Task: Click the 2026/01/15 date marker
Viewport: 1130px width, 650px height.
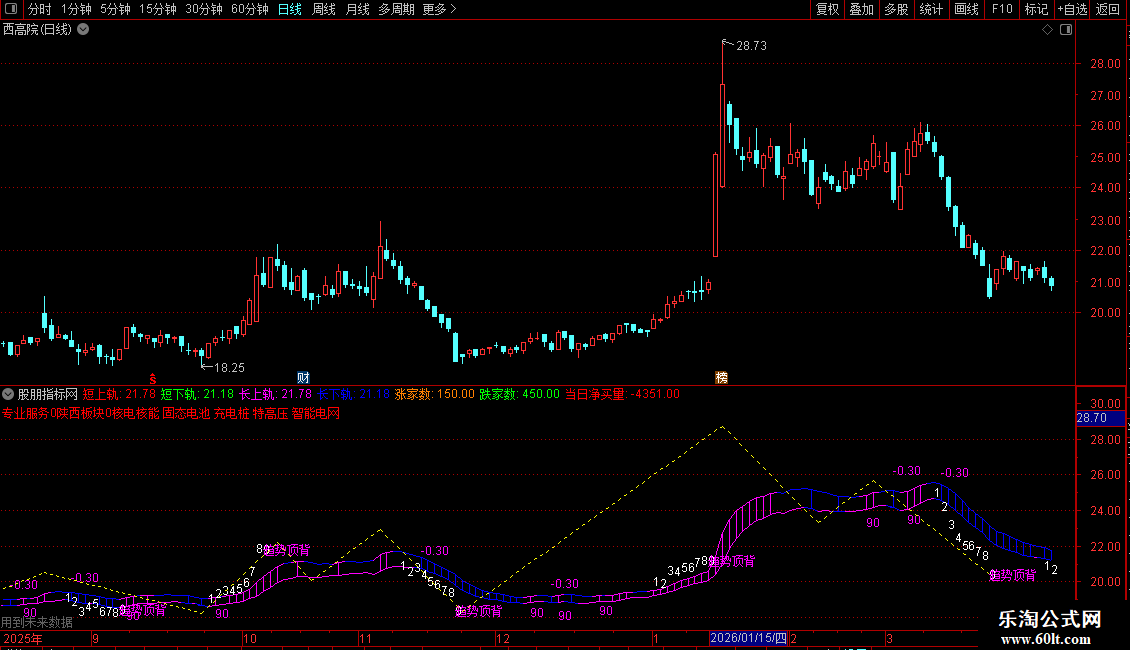Action: 748,638
